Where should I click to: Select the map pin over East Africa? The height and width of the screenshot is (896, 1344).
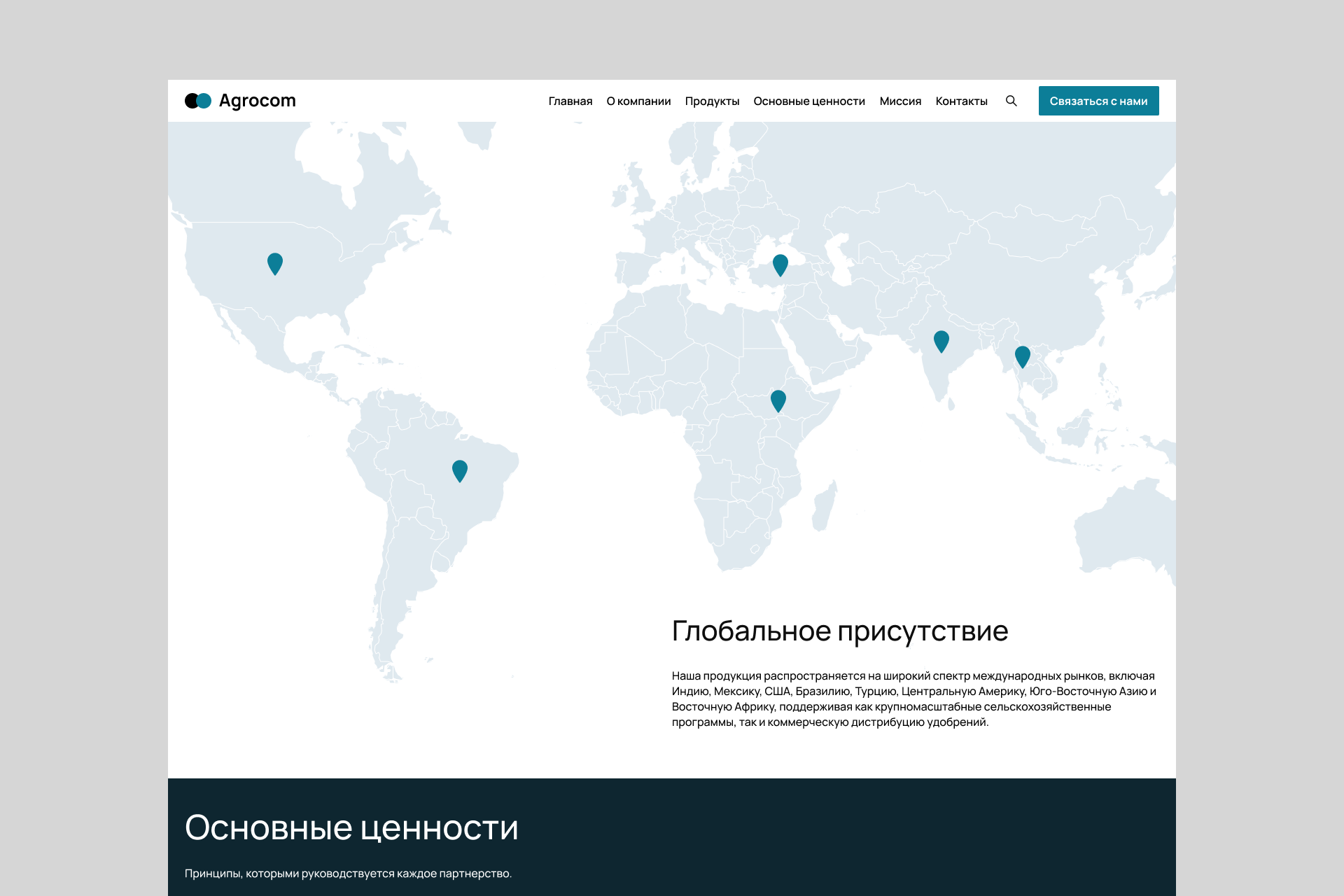(x=778, y=401)
